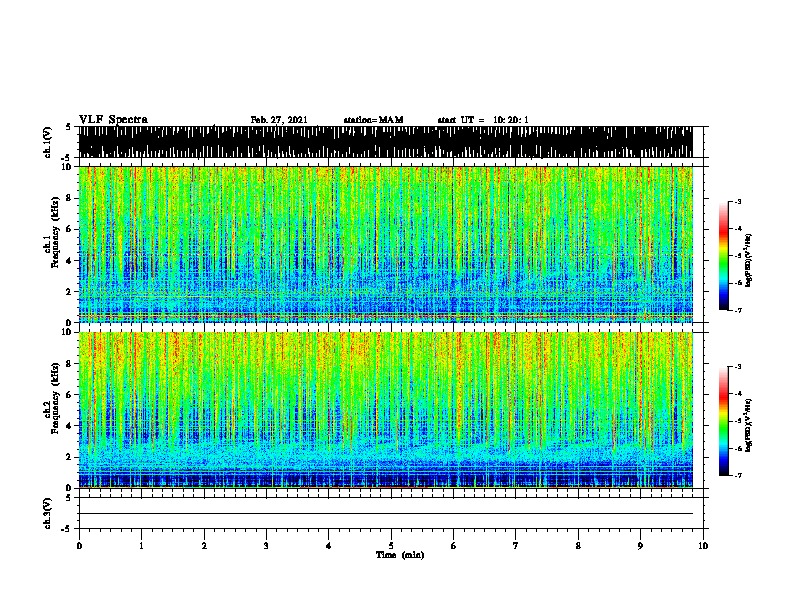Click the "2" kHz tick on ch.1 frequency axis

coord(70,292)
